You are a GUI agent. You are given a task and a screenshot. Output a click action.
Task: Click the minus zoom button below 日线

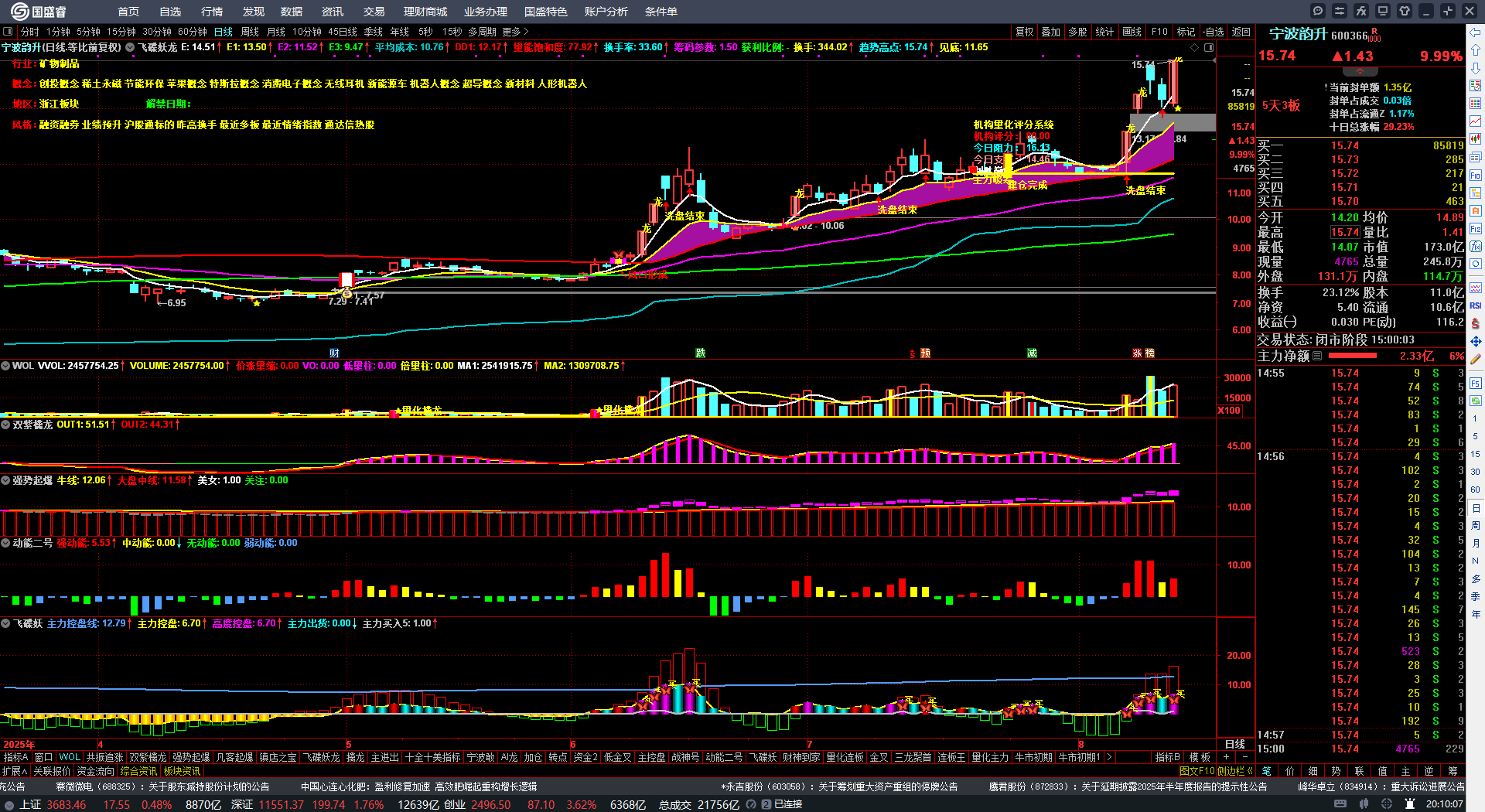click(1244, 756)
